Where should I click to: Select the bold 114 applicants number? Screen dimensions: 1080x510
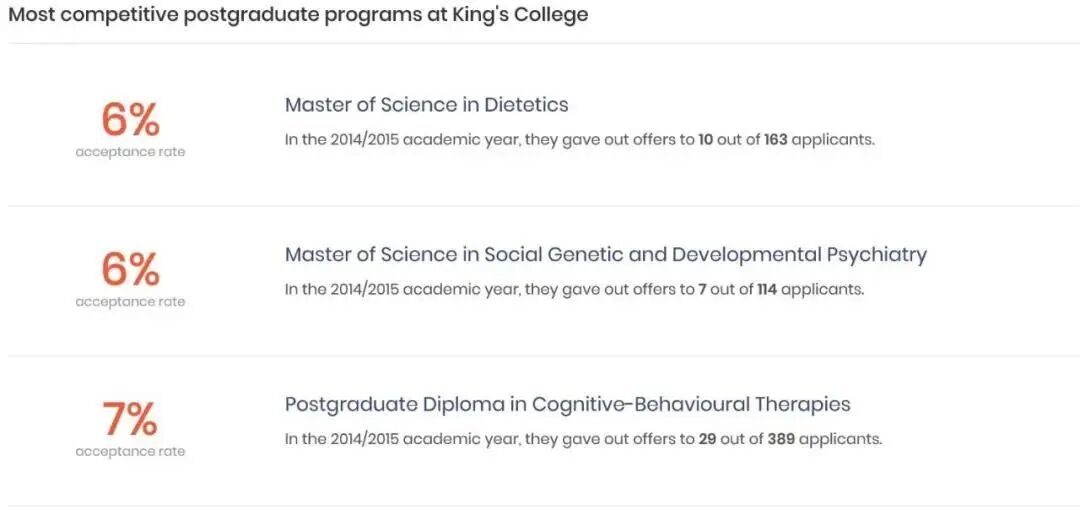[x=766, y=290]
